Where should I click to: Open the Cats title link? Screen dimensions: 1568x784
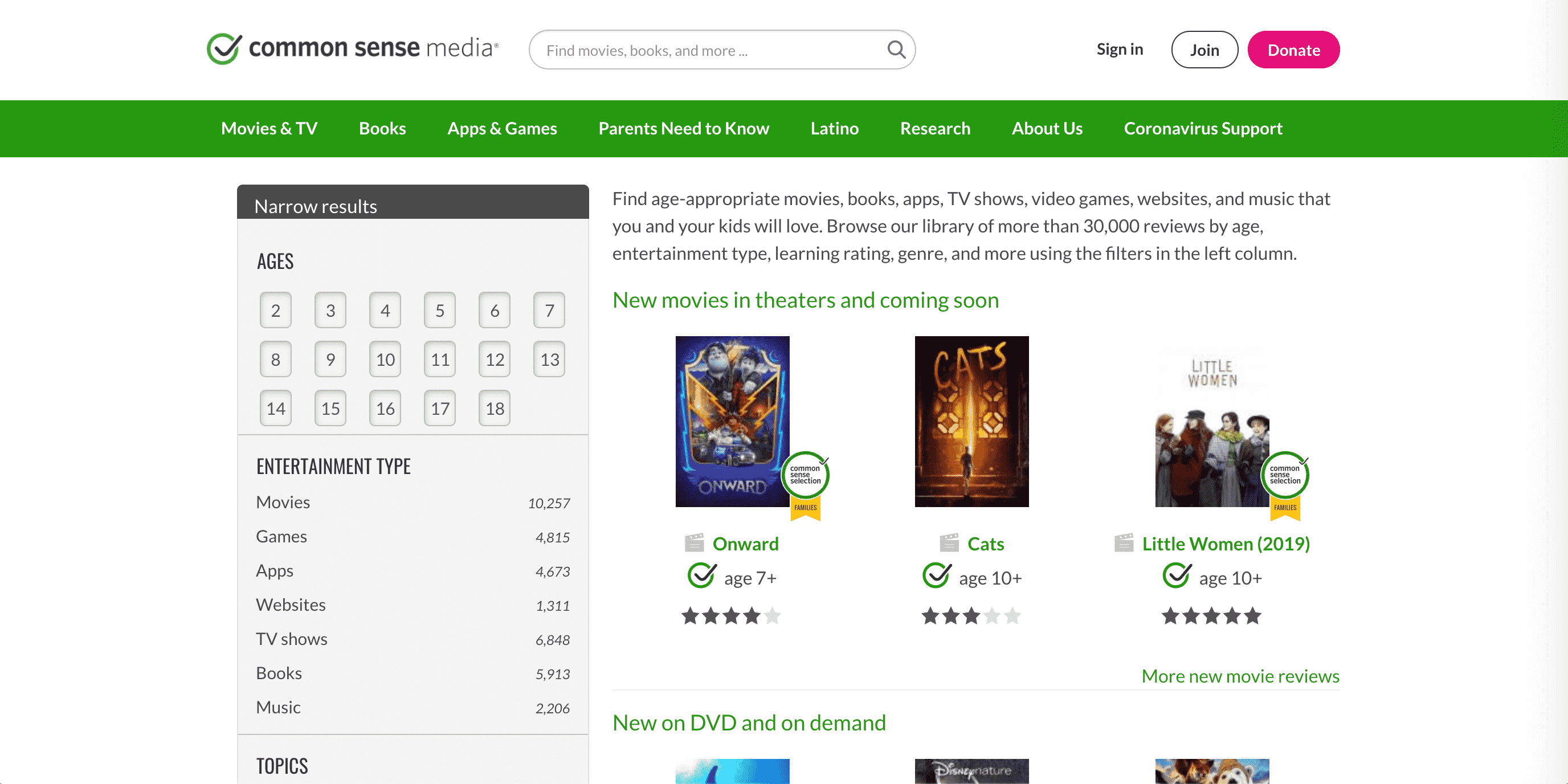[986, 543]
